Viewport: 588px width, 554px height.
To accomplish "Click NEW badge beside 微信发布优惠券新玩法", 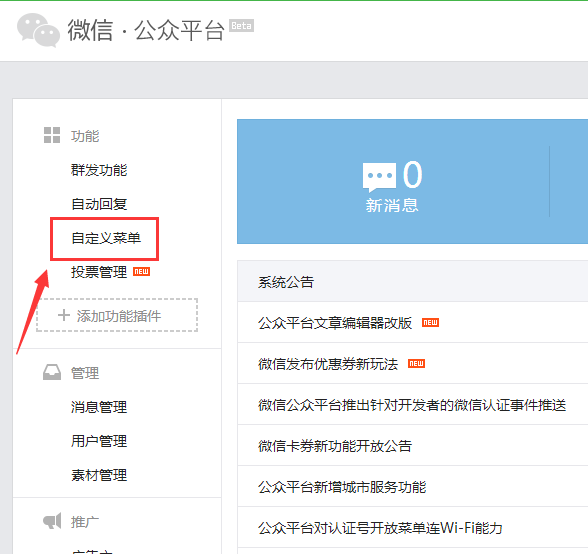I will click(416, 363).
